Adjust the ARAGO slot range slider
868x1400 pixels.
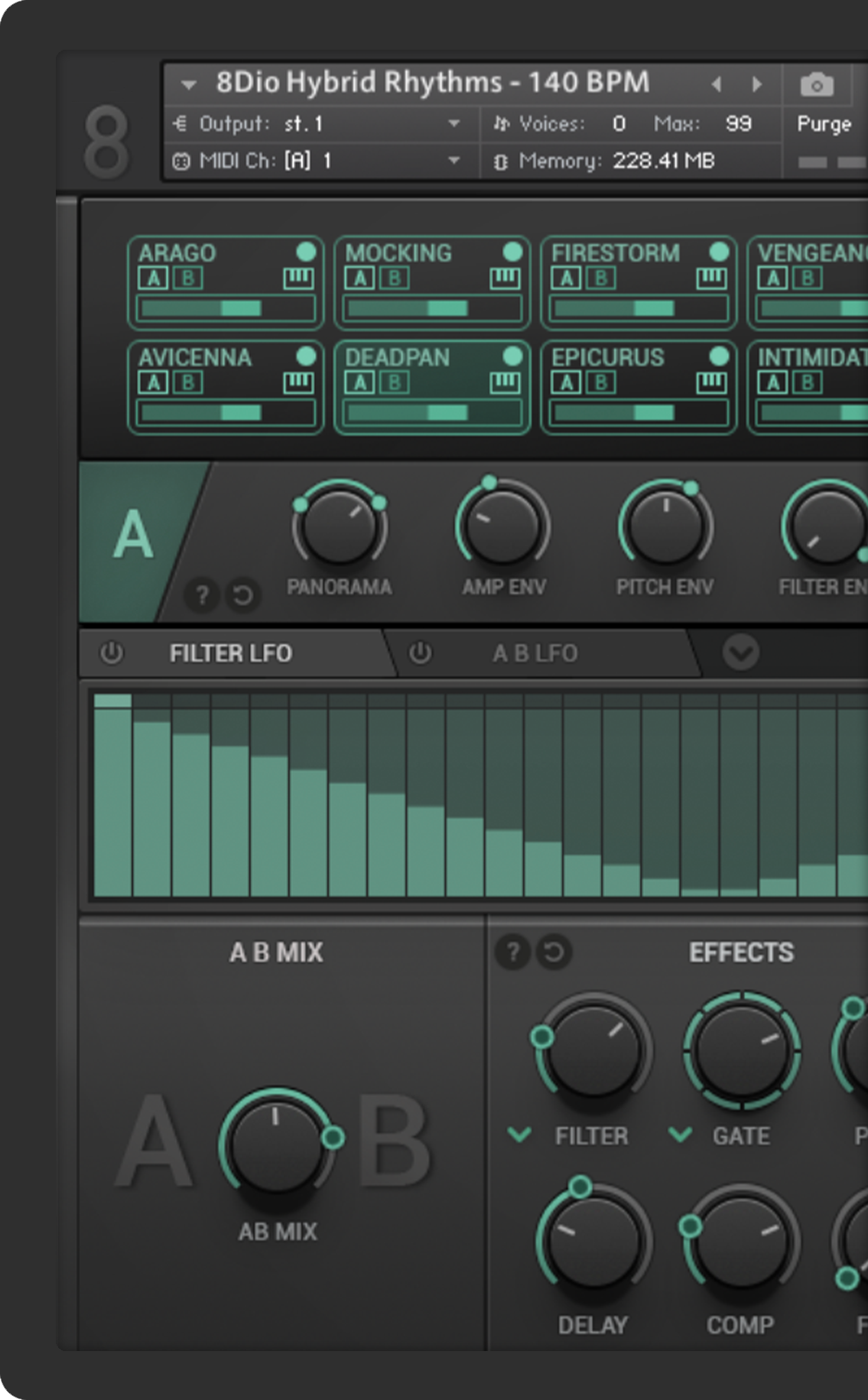[226, 308]
